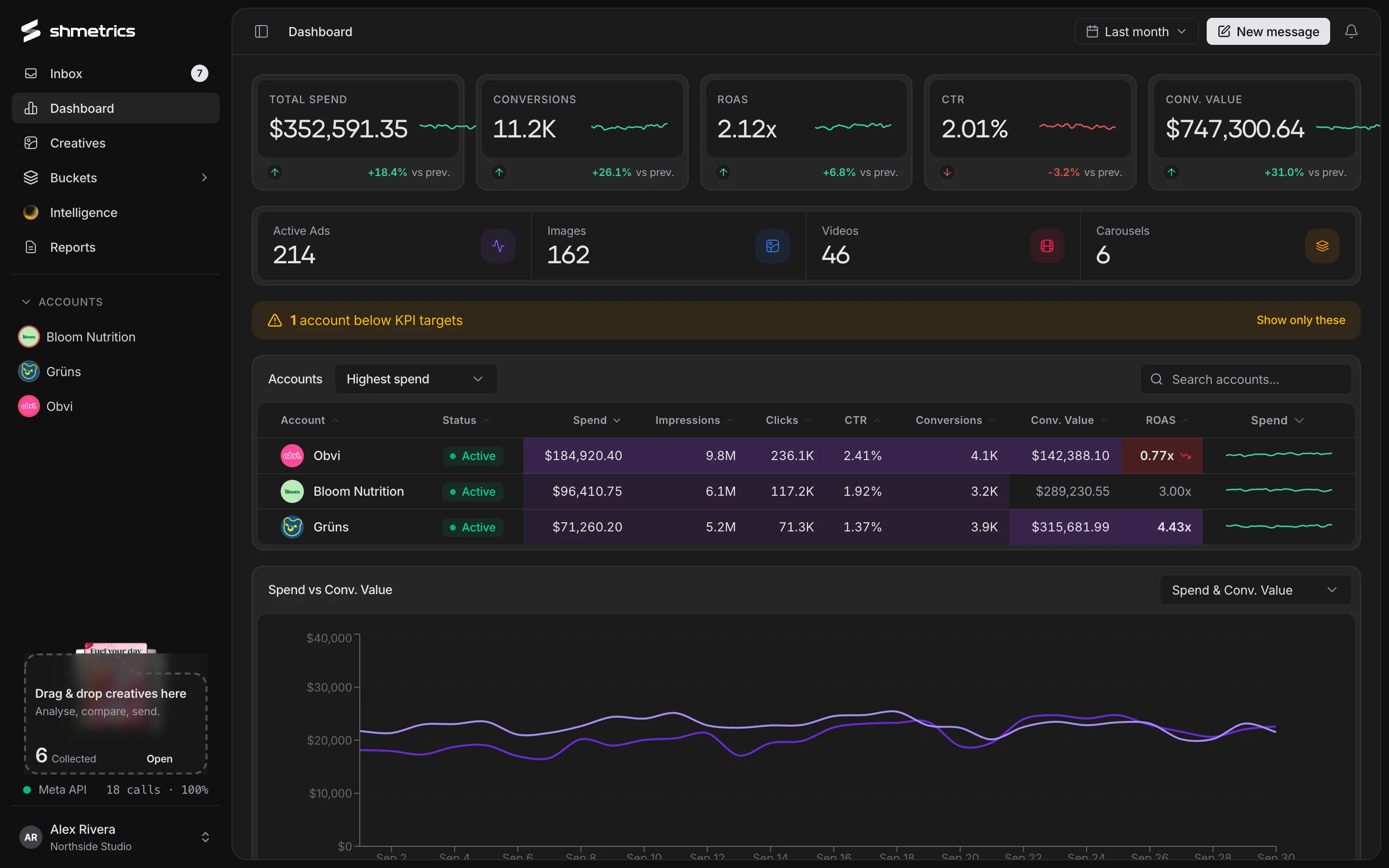Click Obvi's 0.77x ROAS cell
1389x868 pixels.
1162,456
